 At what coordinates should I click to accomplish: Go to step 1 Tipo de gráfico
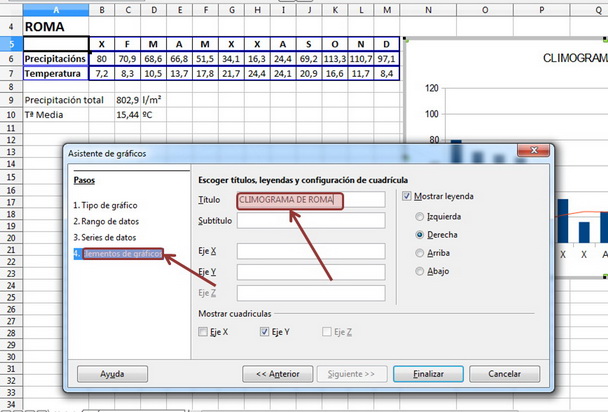pos(110,205)
